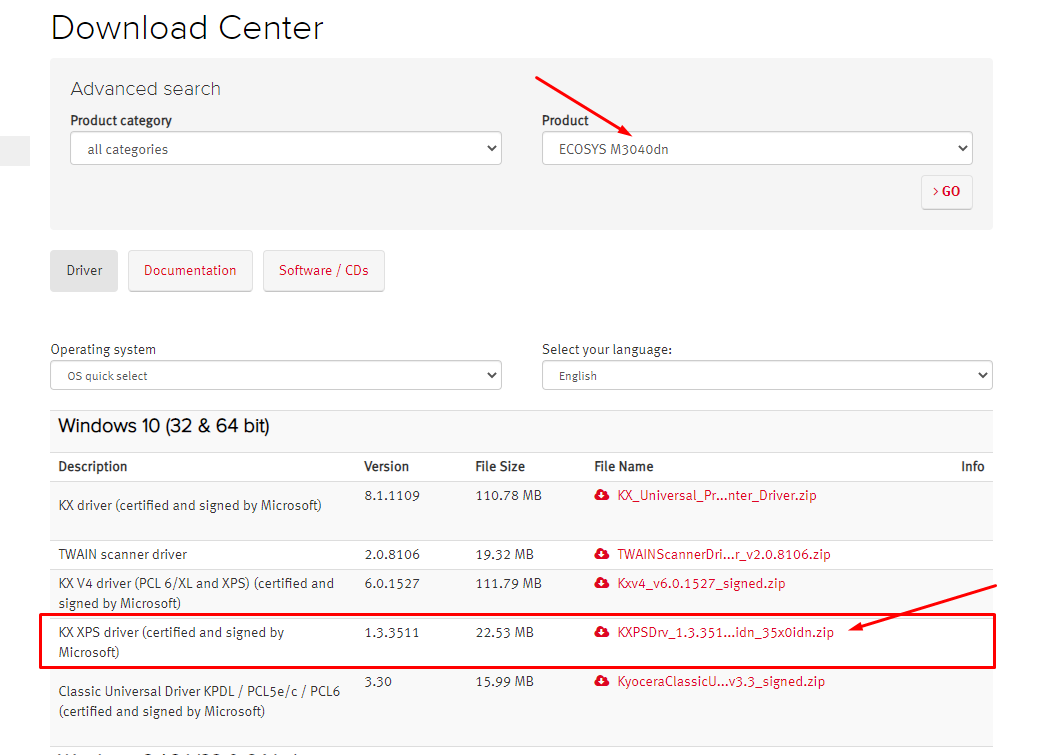
Task: Click the KX driver description text
Action: [190, 505]
